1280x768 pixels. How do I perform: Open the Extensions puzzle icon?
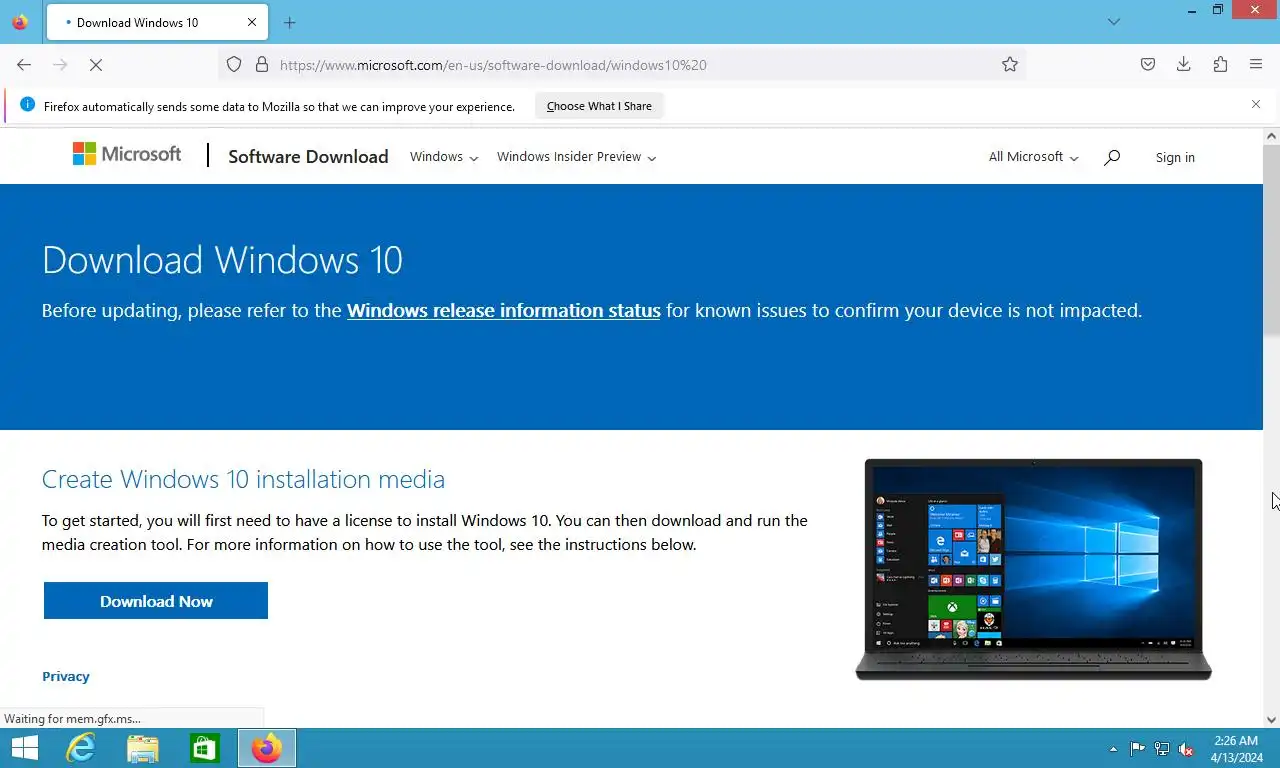tap(1220, 65)
